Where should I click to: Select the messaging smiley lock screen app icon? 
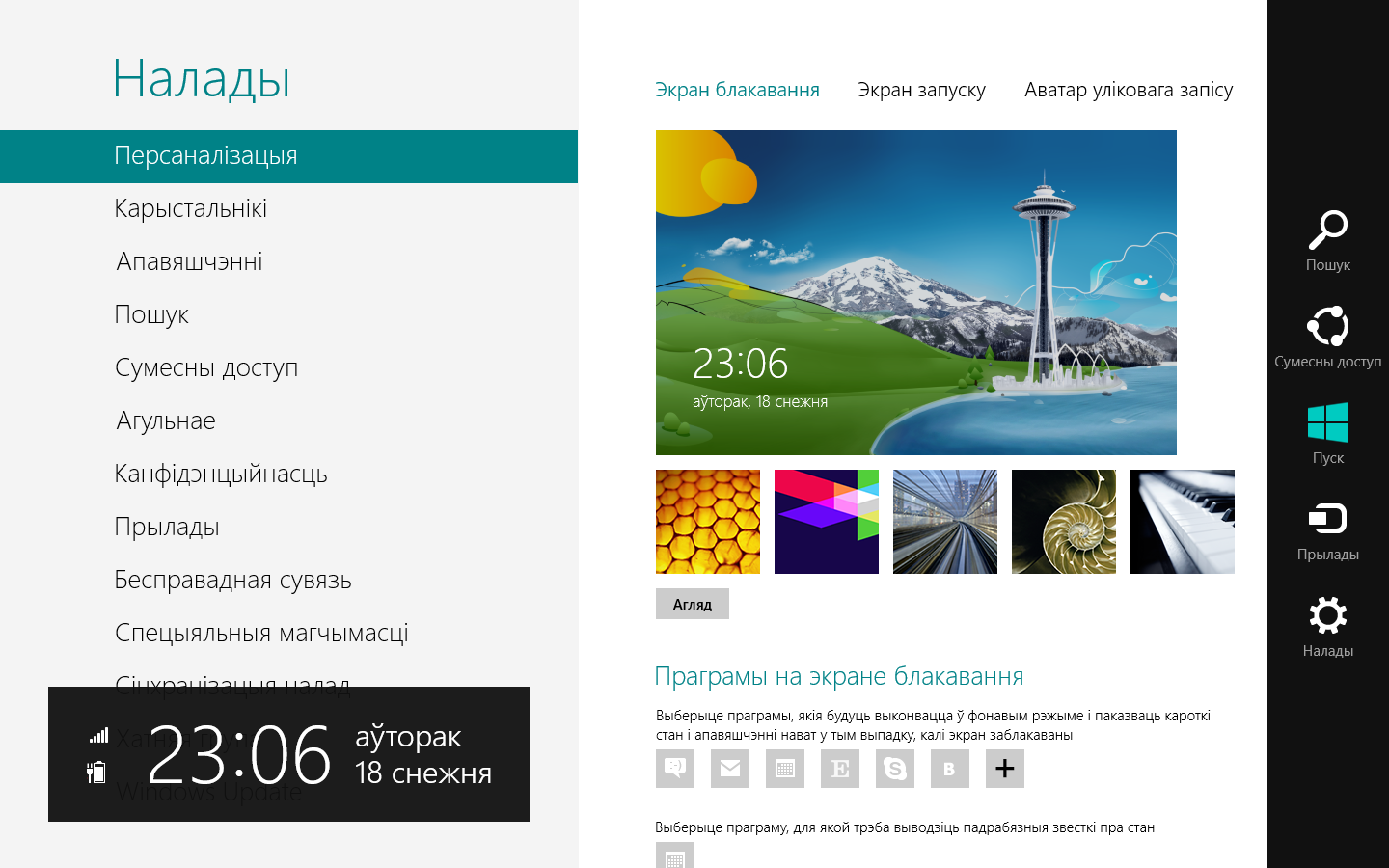tap(675, 769)
